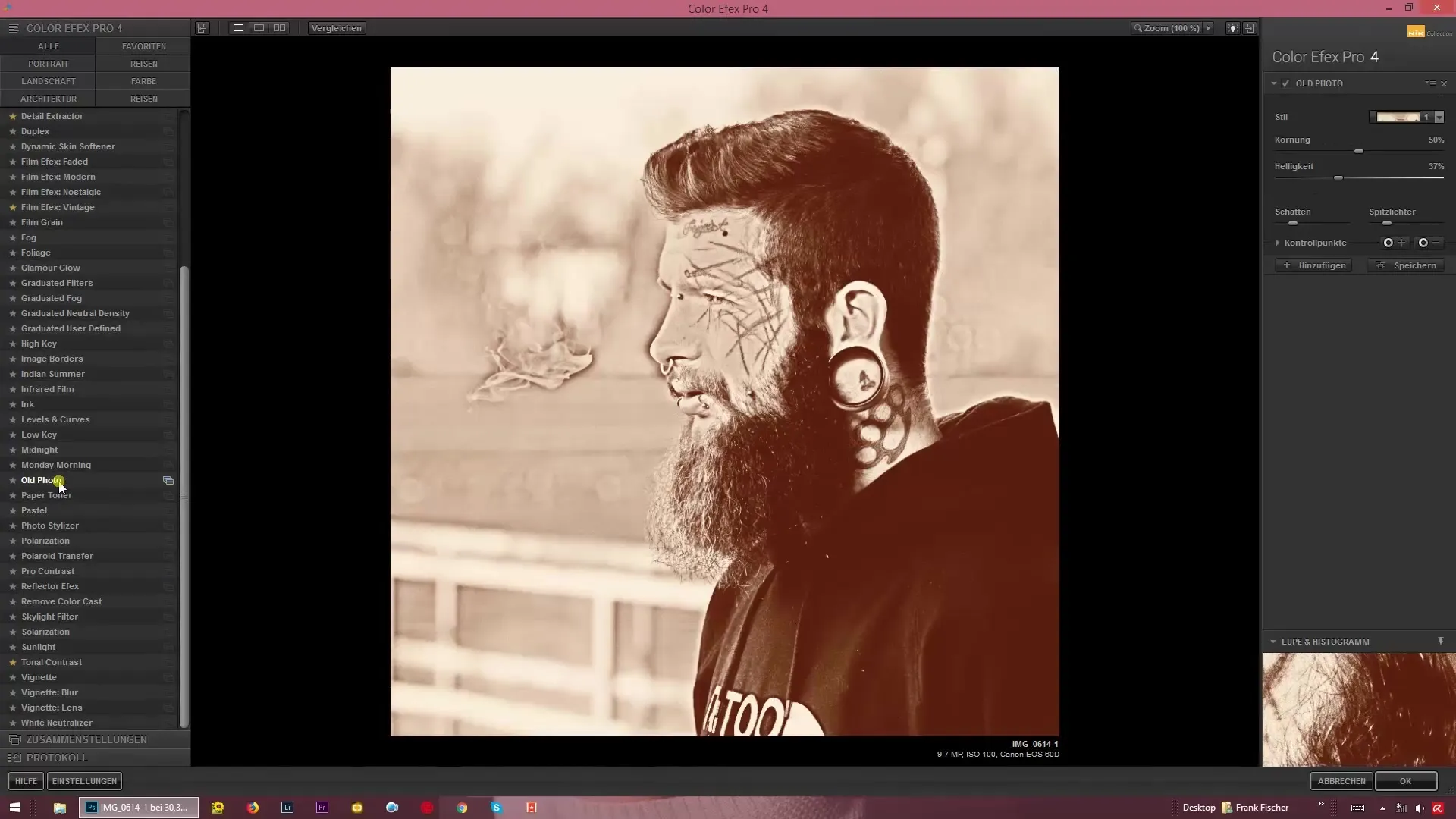Toggle favorite star for Detail Extractor
Screen dimensions: 1456x819
click(x=13, y=116)
